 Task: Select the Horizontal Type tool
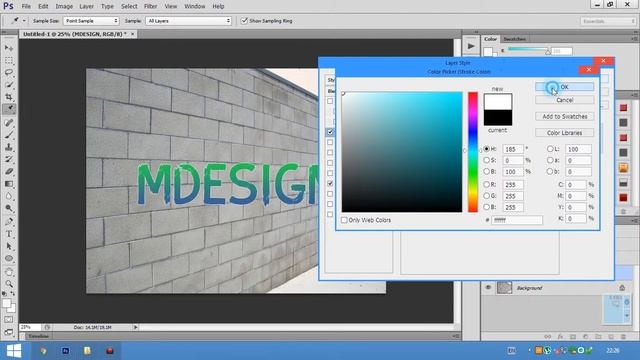click(x=9, y=234)
